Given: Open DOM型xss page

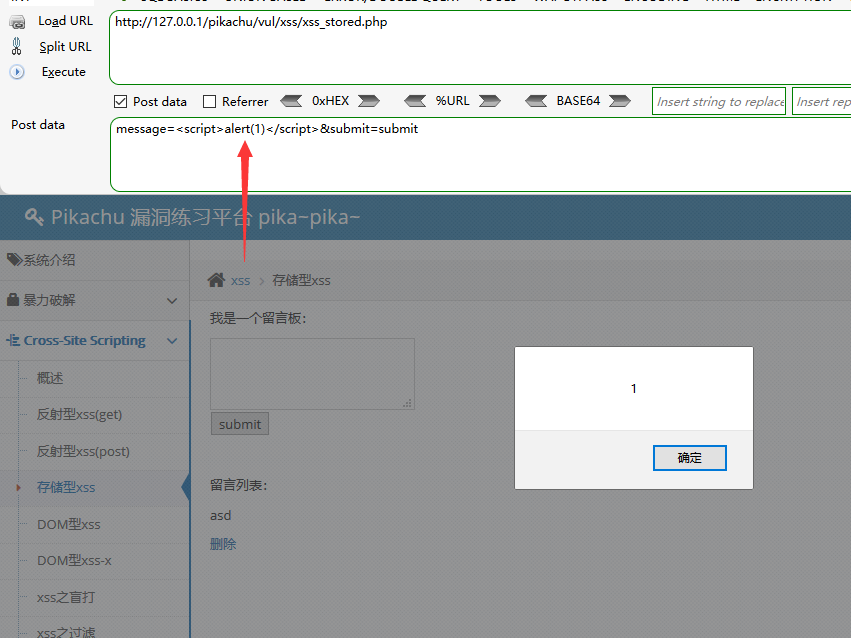Looking at the screenshot, I should pyautogui.click(x=68, y=524).
